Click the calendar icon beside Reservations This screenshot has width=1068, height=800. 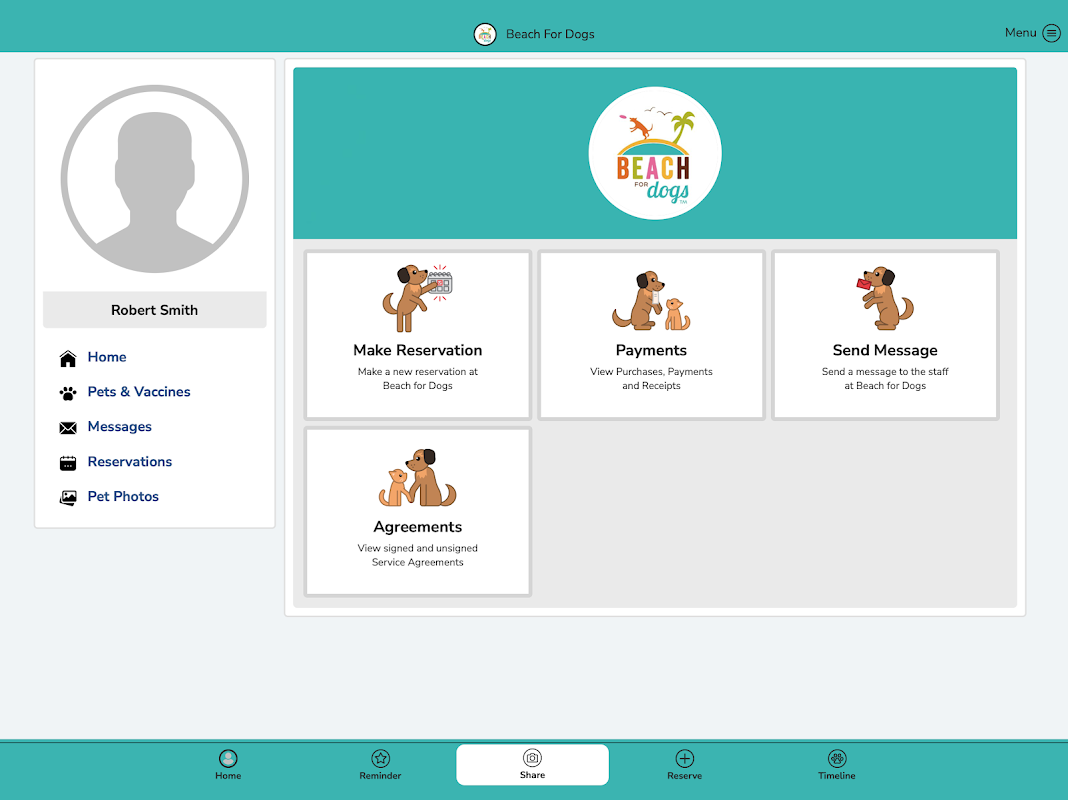pos(68,463)
